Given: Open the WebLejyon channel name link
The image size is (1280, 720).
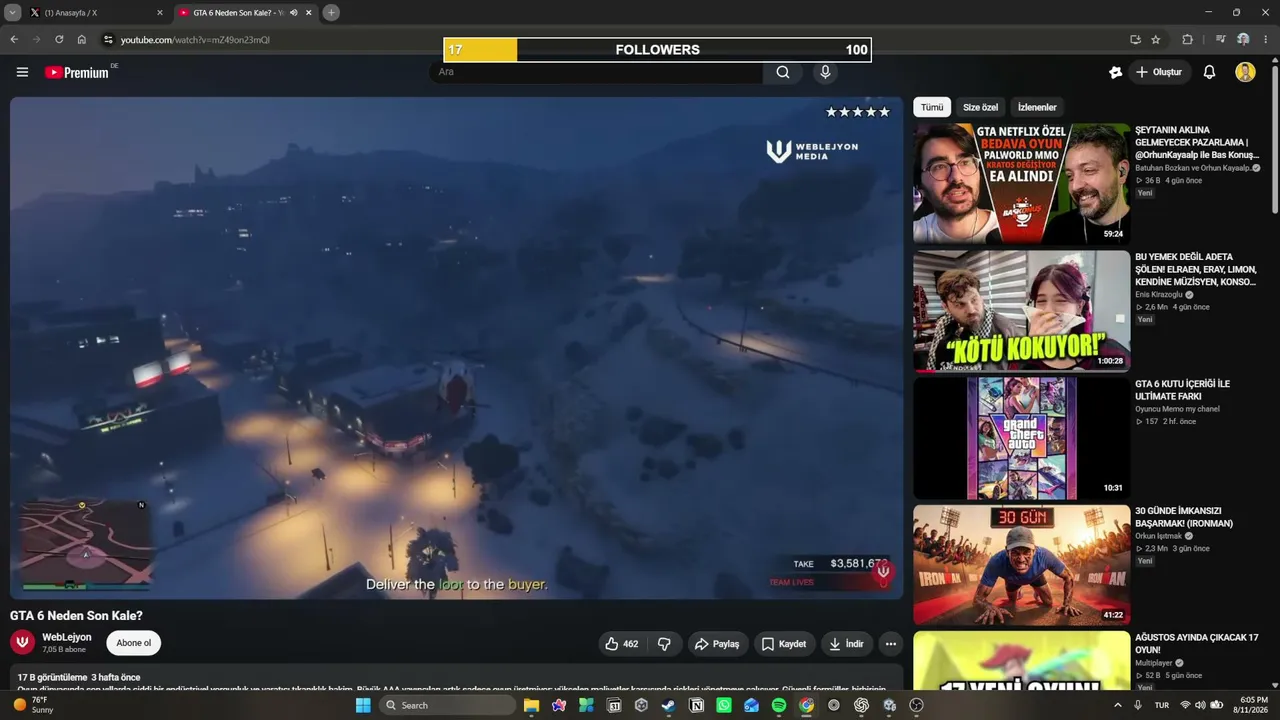Looking at the screenshot, I should (x=67, y=637).
